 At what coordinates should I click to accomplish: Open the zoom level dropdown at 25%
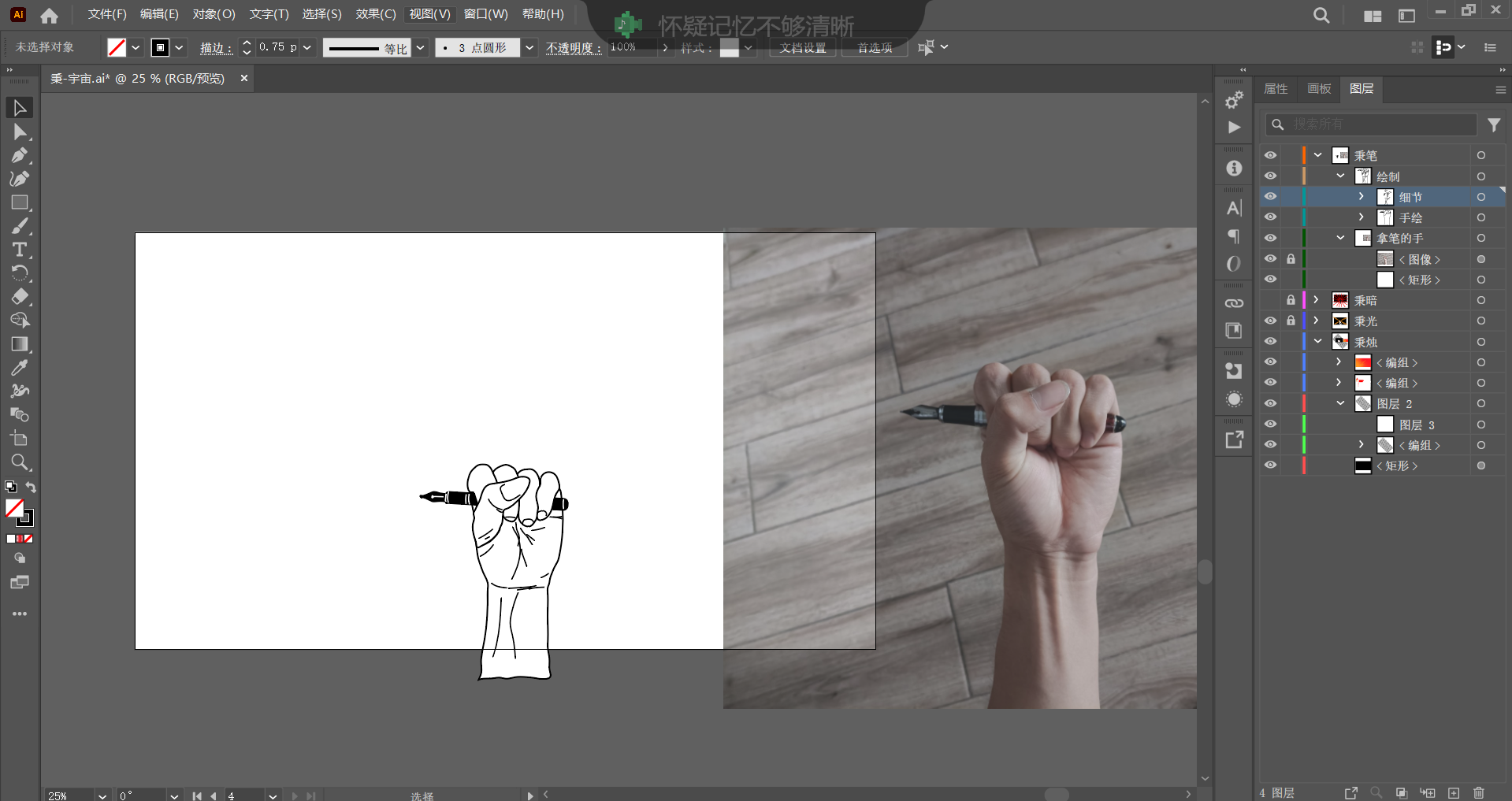102,795
